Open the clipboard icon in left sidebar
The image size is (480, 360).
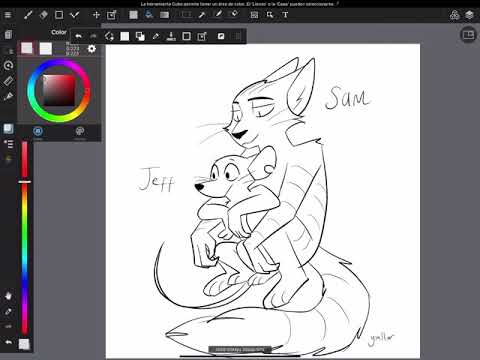point(8,34)
